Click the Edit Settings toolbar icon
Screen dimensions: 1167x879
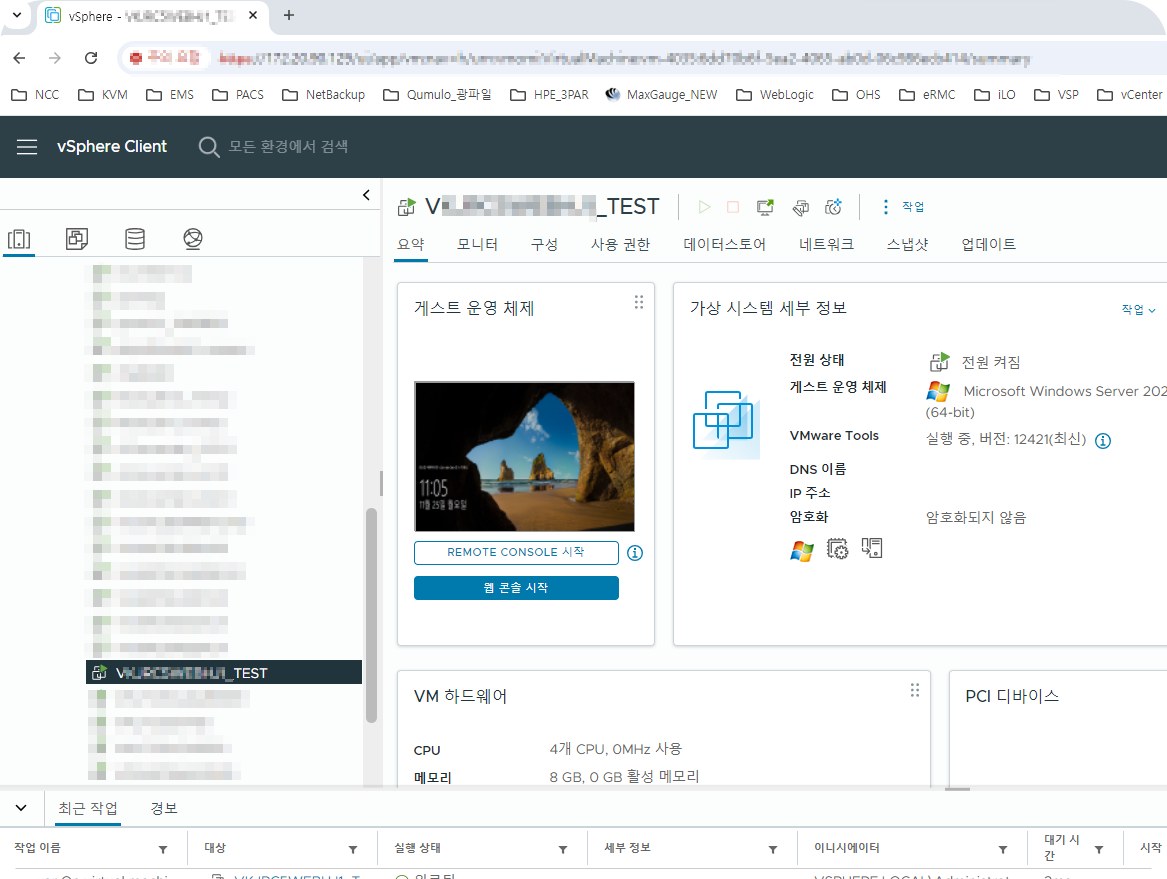tap(800, 207)
